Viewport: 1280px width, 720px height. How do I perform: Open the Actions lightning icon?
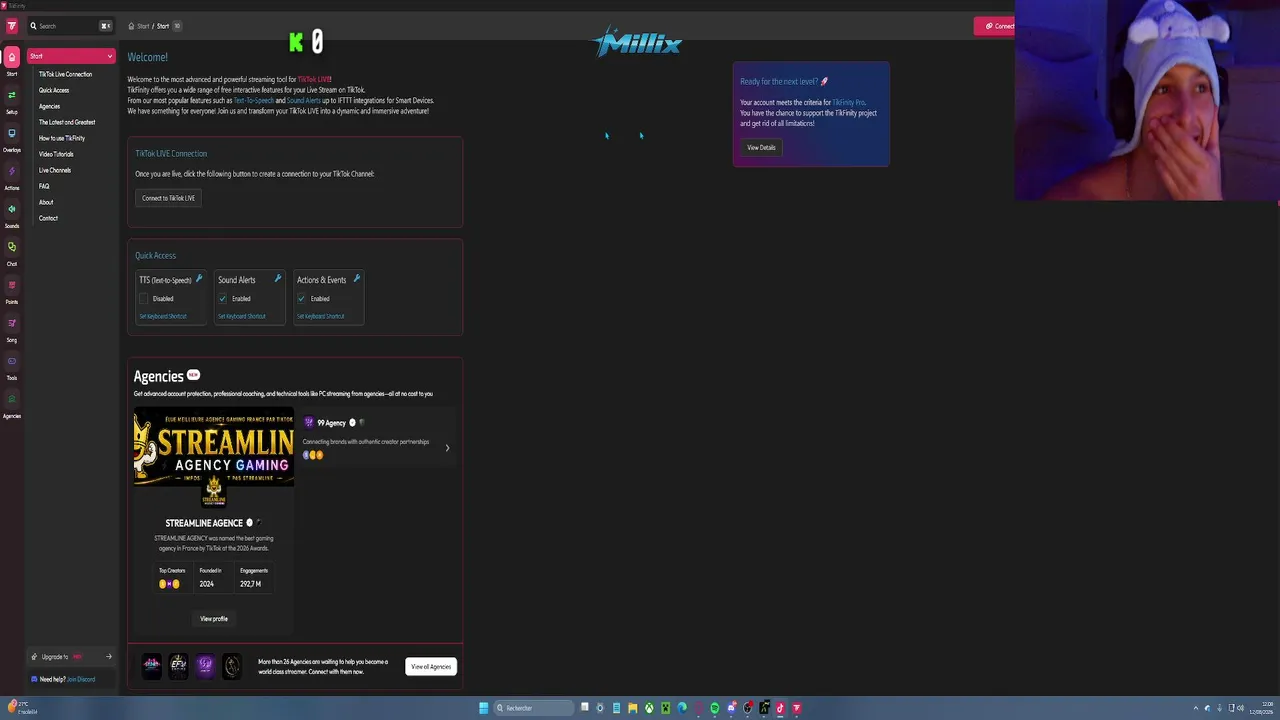coord(12,171)
